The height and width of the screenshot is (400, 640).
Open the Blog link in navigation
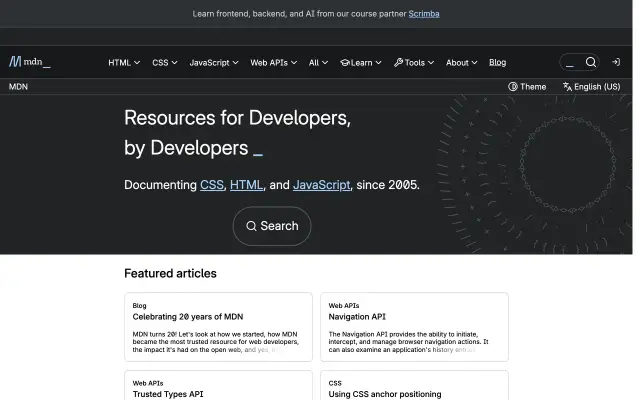click(x=498, y=62)
